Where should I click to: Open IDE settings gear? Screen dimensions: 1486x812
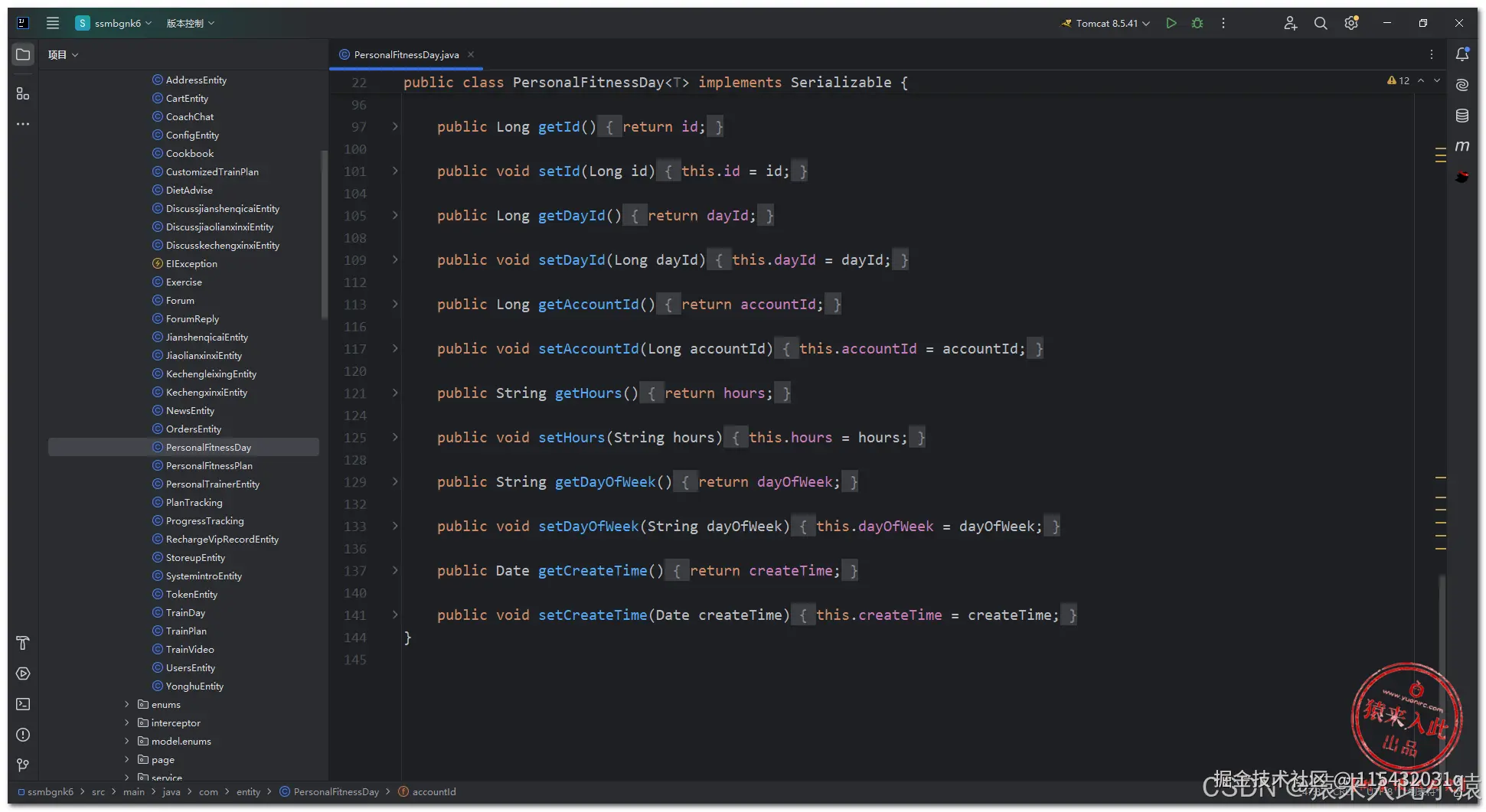click(x=1351, y=23)
